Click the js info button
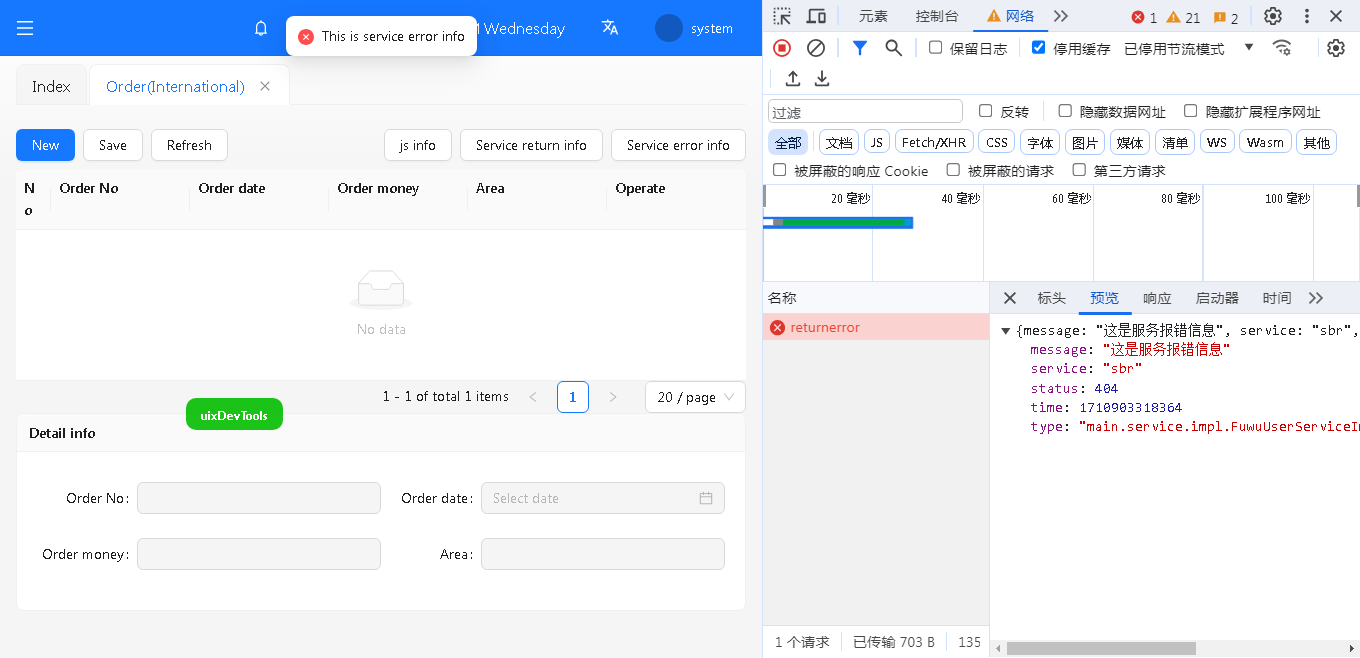The height and width of the screenshot is (658, 1360). [418, 145]
